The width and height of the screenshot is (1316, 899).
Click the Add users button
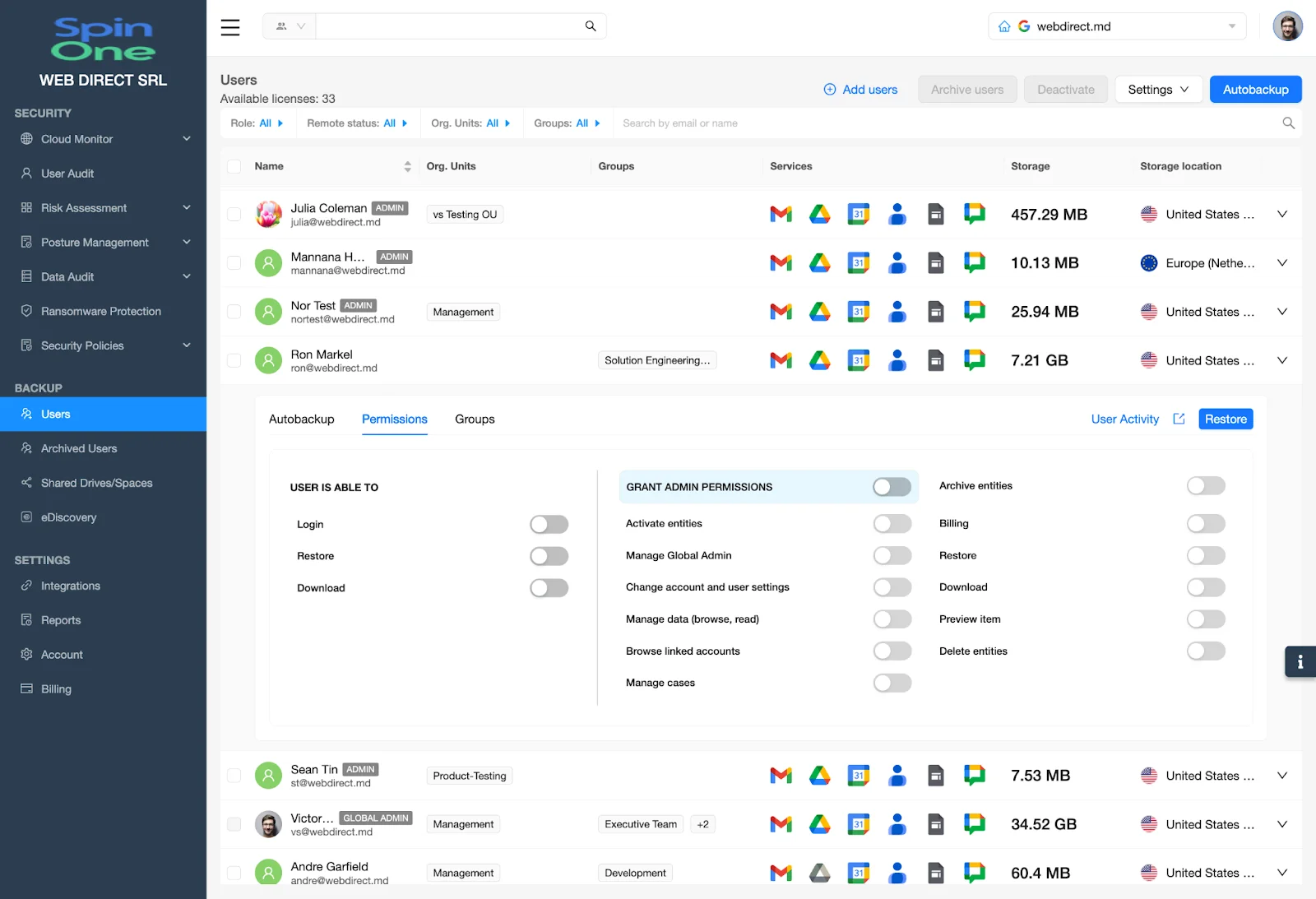[x=861, y=89]
